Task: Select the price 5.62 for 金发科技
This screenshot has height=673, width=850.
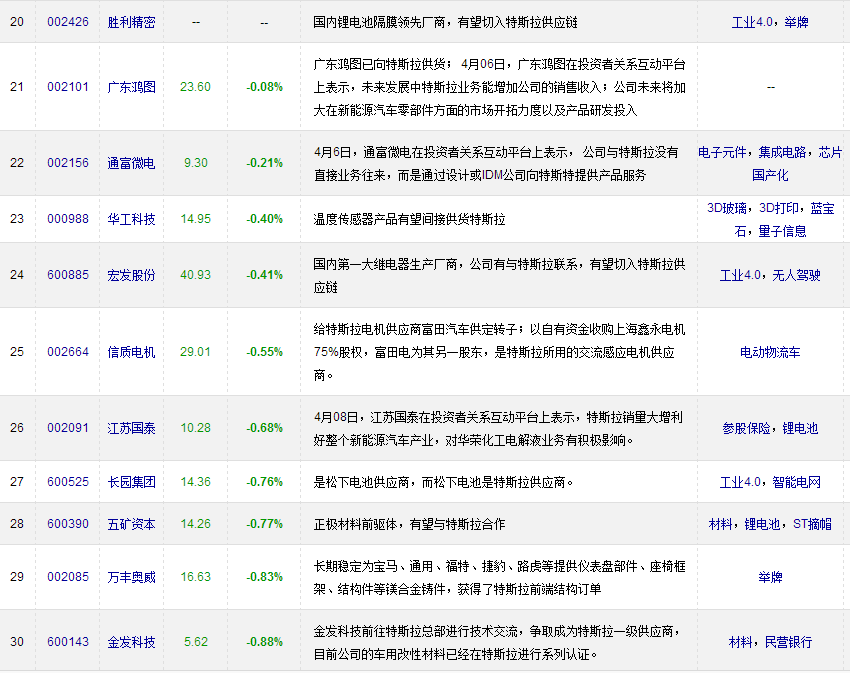Action: pyautogui.click(x=196, y=642)
